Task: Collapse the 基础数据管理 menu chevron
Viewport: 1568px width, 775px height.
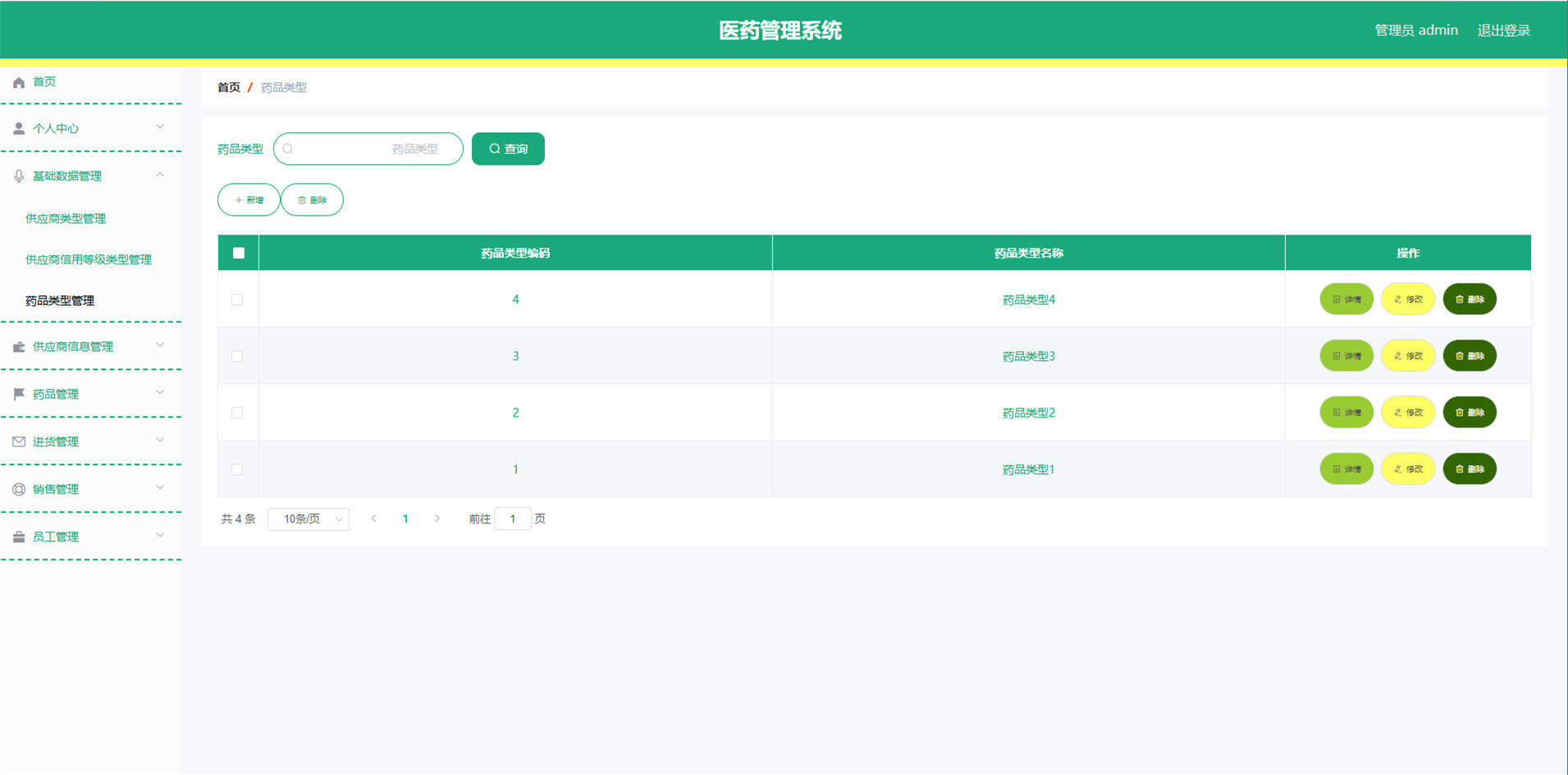Action: pyautogui.click(x=160, y=175)
